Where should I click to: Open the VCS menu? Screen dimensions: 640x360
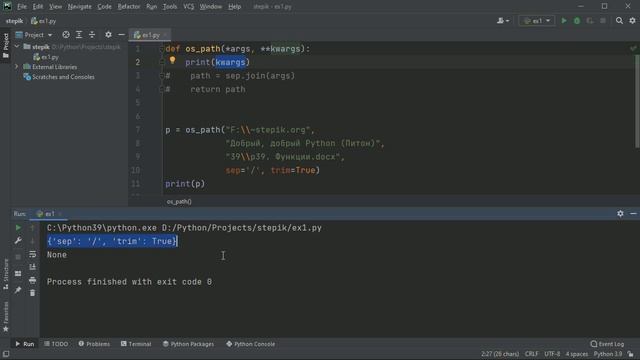[x=189, y=7]
